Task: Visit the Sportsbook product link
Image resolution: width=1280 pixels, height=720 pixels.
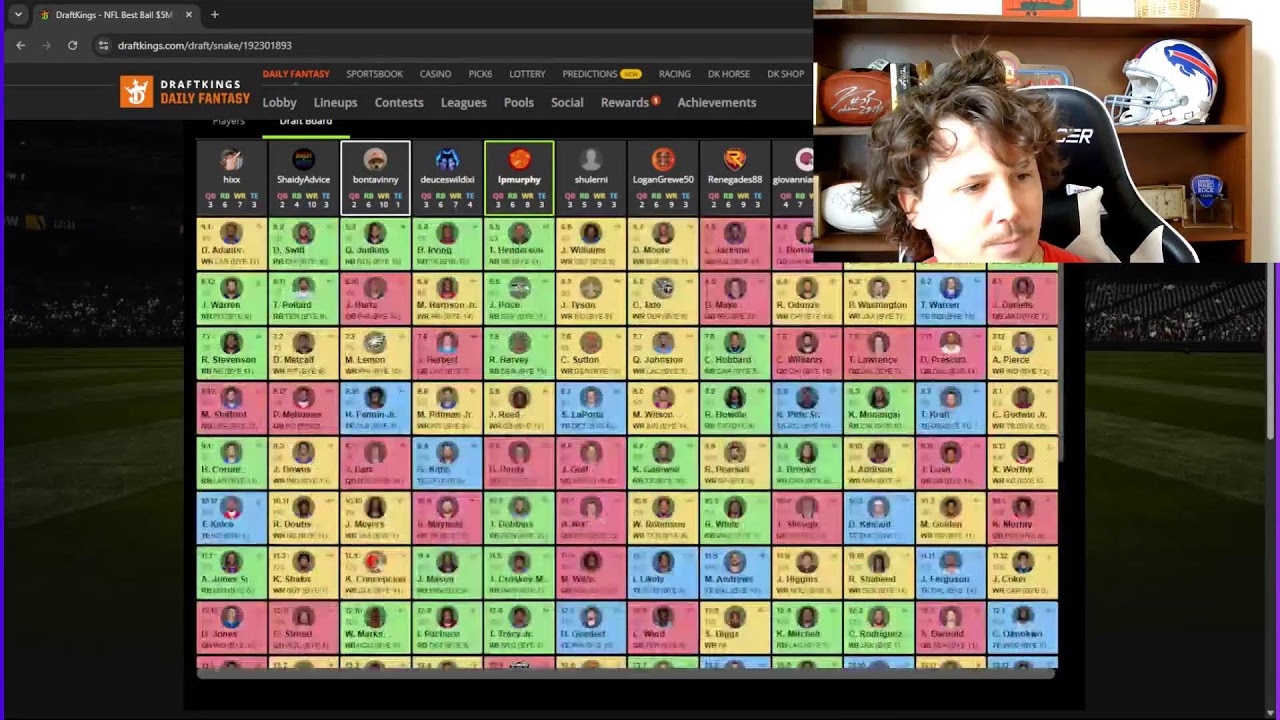Action: [x=375, y=74]
